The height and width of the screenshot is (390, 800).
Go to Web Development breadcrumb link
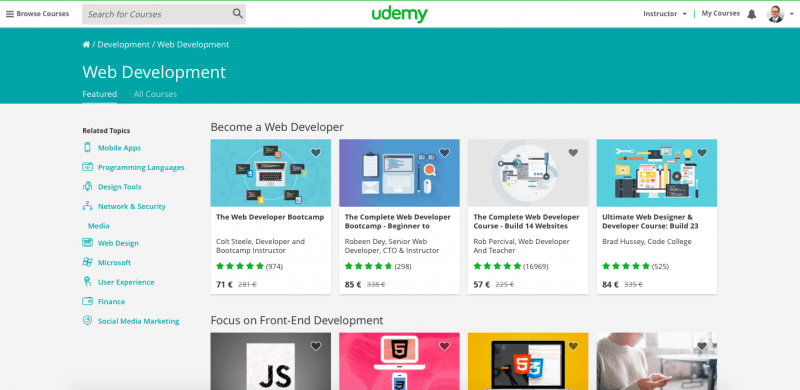click(193, 44)
